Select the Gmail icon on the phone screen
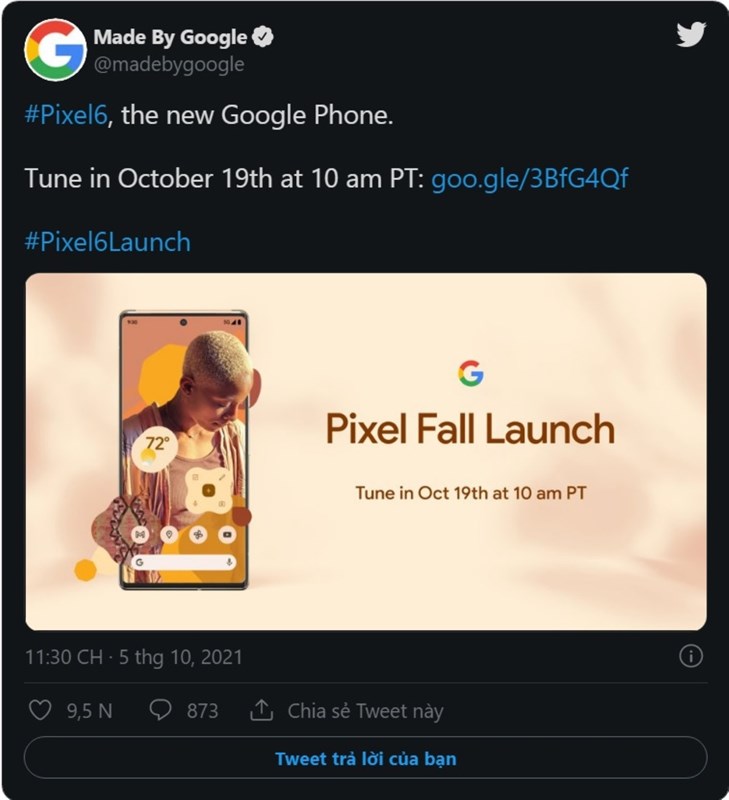 139,533
